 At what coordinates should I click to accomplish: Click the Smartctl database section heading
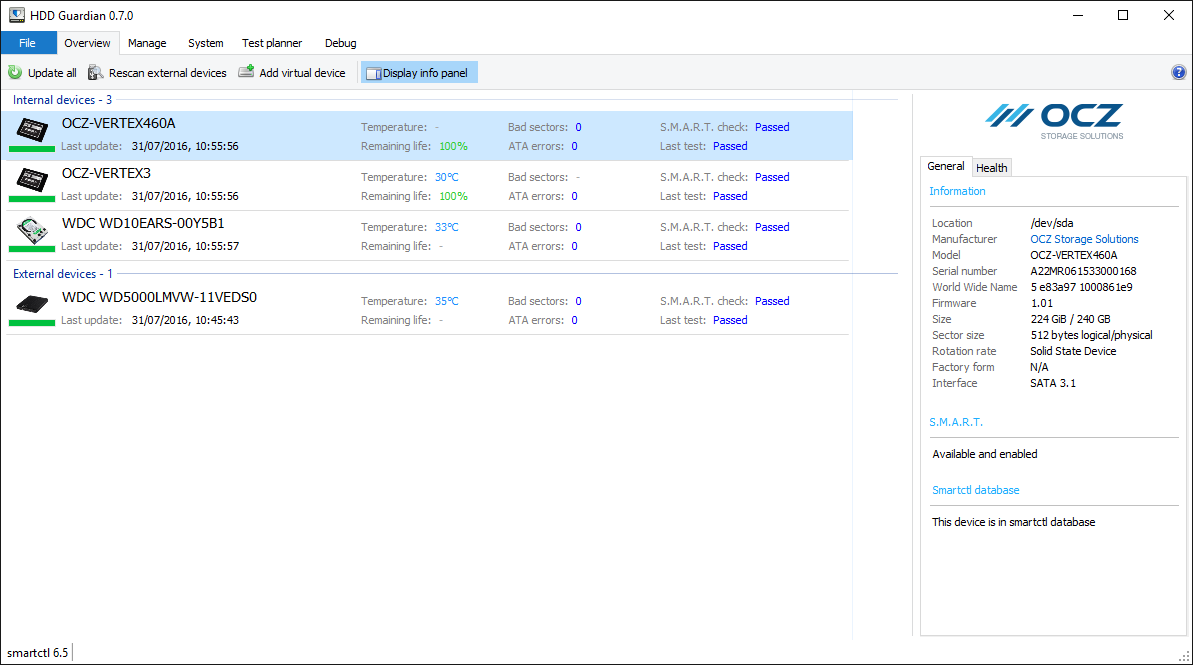pyautogui.click(x=975, y=490)
